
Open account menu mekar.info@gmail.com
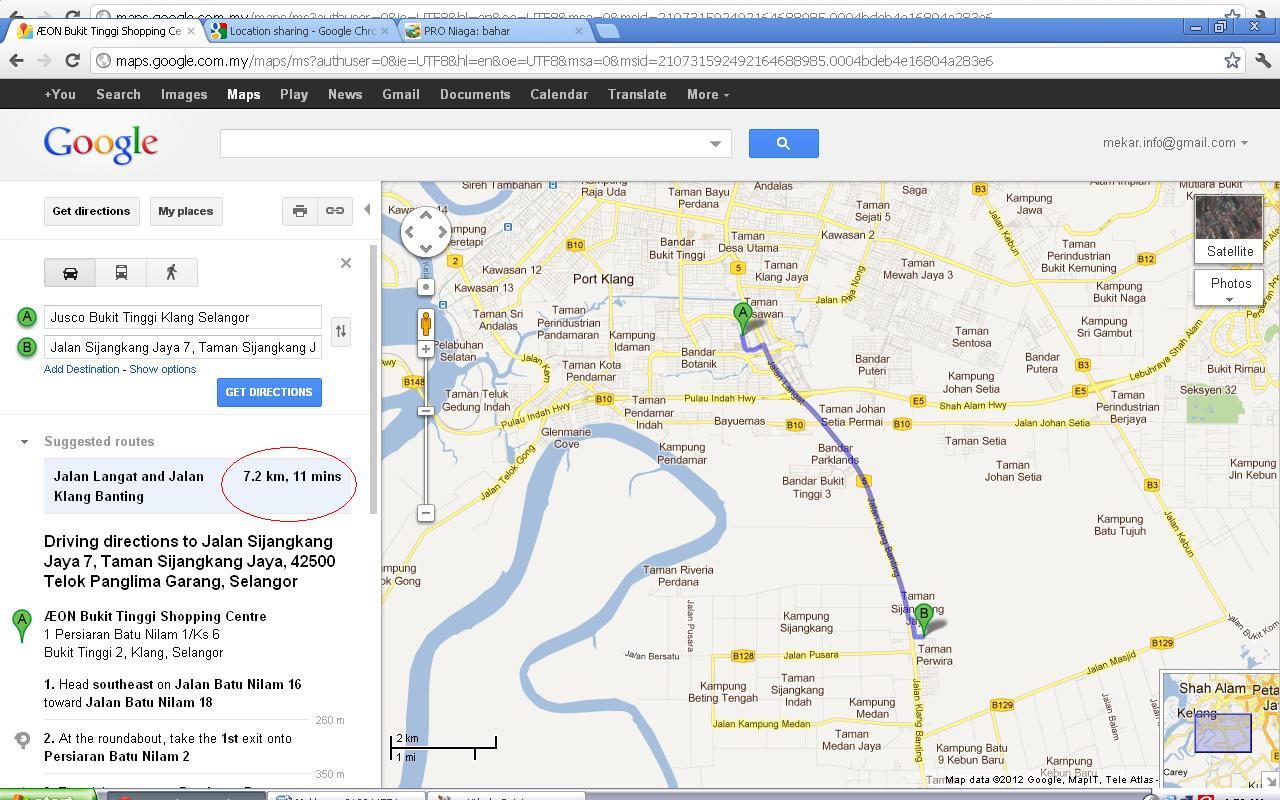pyautogui.click(x=1175, y=143)
